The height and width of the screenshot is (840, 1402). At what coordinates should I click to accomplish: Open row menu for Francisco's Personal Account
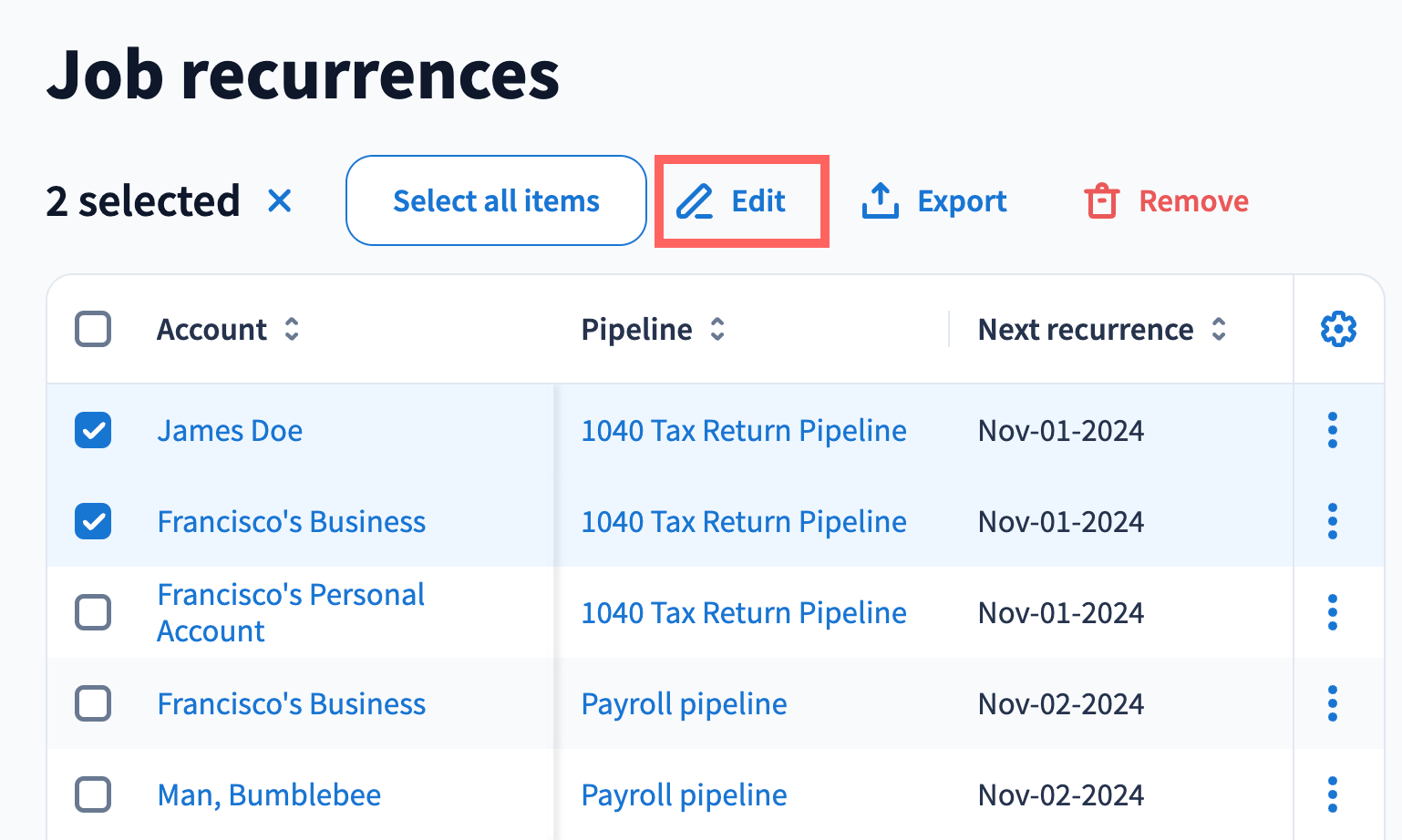click(x=1333, y=612)
